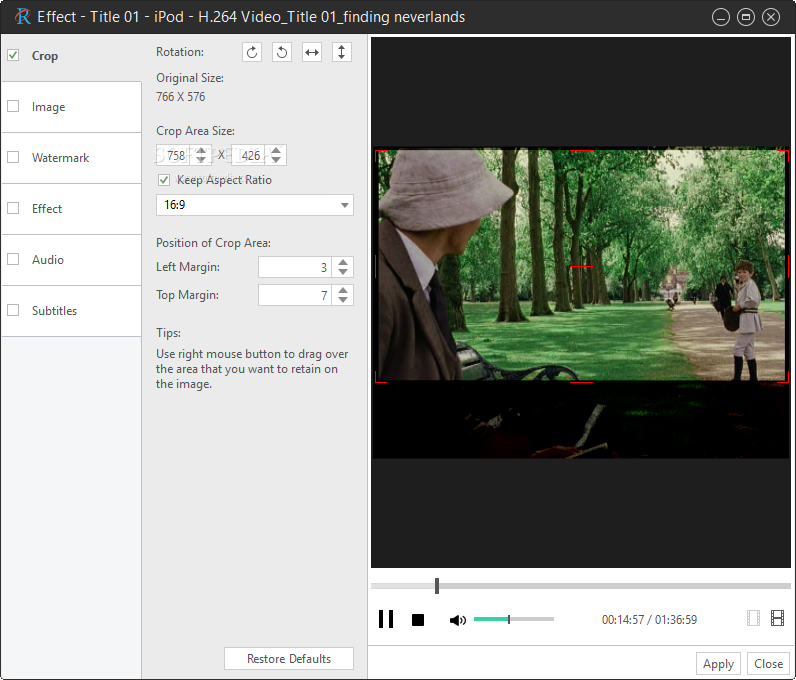Mute the speaker volume icon
Viewport: 796px width, 680px height.
[x=457, y=620]
